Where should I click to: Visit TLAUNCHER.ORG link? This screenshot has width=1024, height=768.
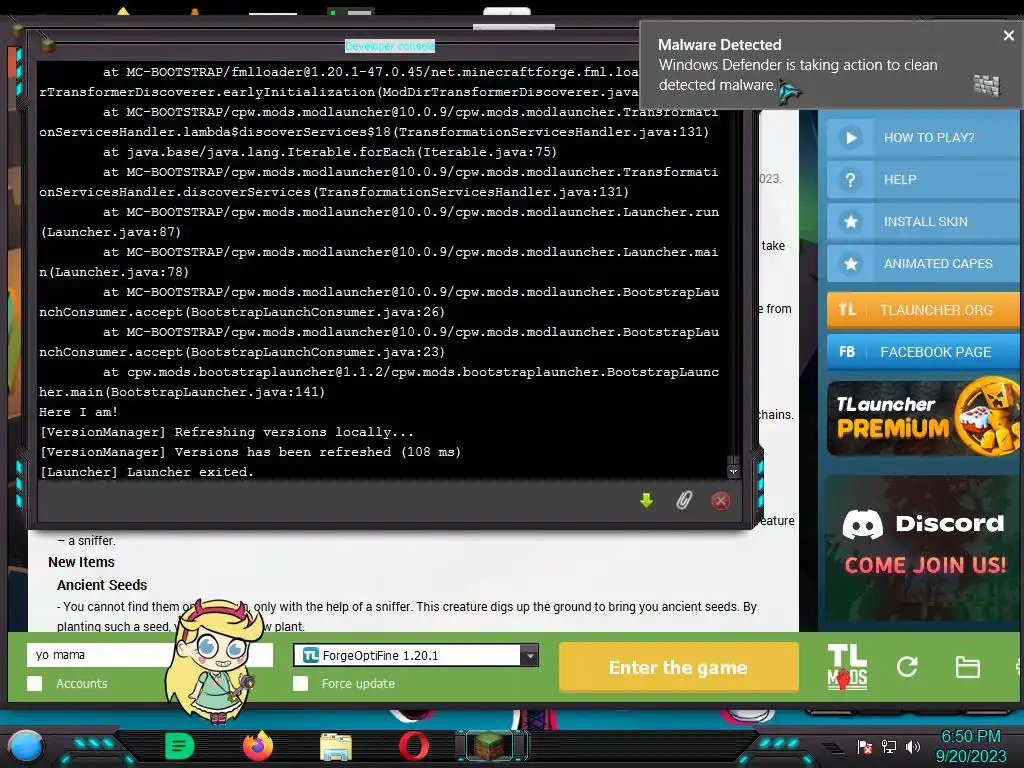923,310
